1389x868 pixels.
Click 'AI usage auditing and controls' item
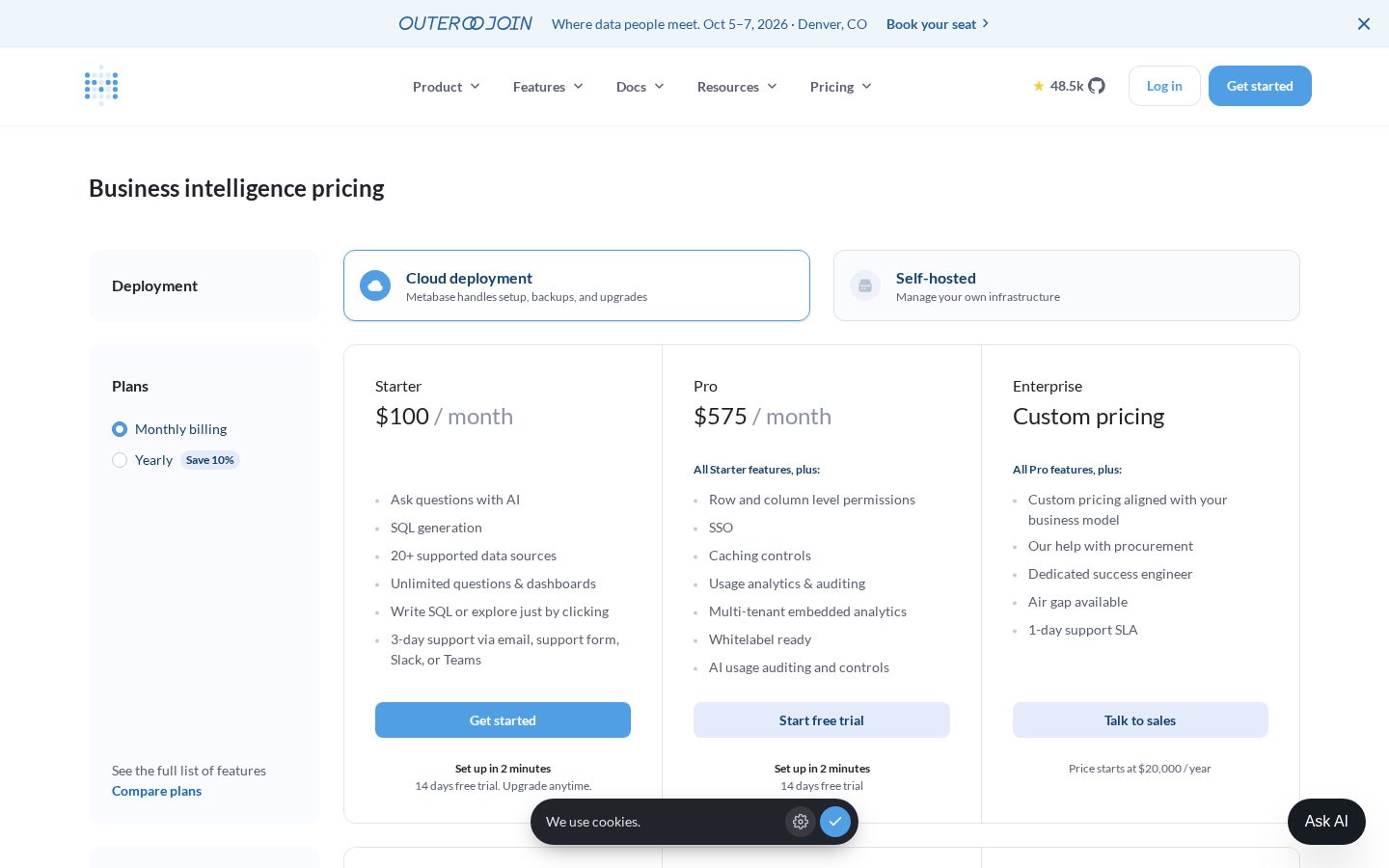(799, 667)
